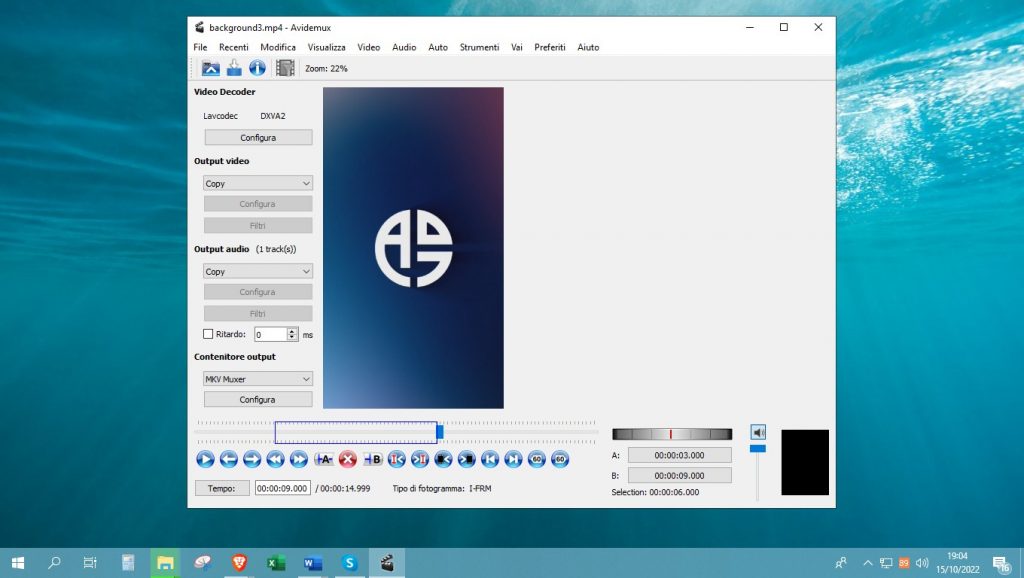This screenshot has height=578, width=1024.
Task: Click the Tempo button
Action: (x=222, y=488)
